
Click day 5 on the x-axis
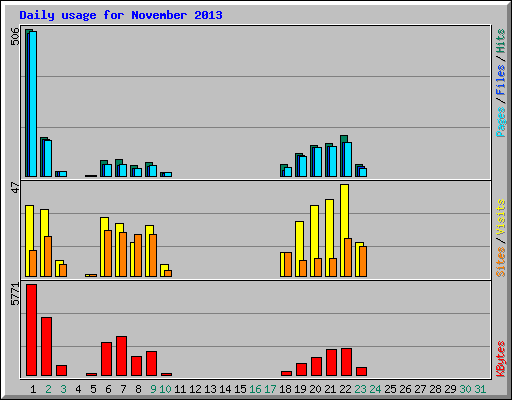93,389
